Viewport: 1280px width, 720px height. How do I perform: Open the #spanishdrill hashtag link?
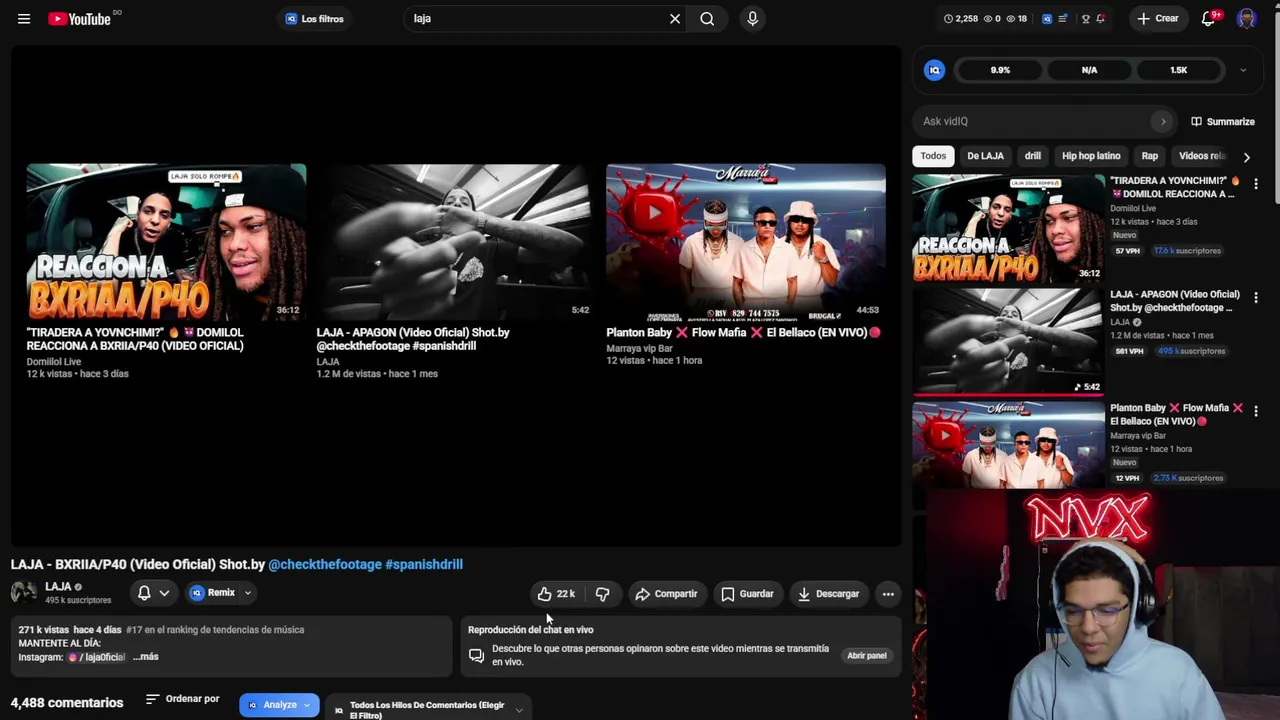pyautogui.click(x=424, y=565)
